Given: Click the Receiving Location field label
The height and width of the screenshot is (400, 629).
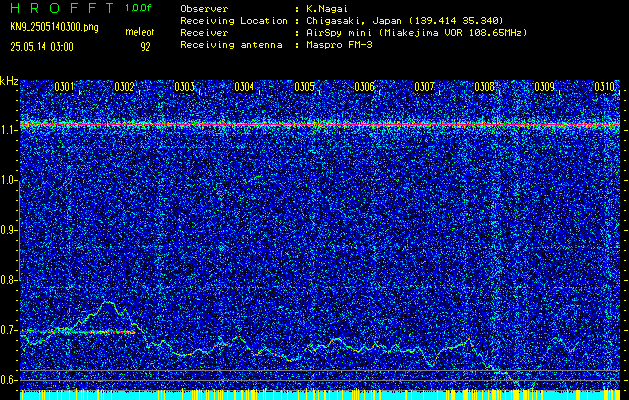Looking at the screenshot, I should 234,21.
